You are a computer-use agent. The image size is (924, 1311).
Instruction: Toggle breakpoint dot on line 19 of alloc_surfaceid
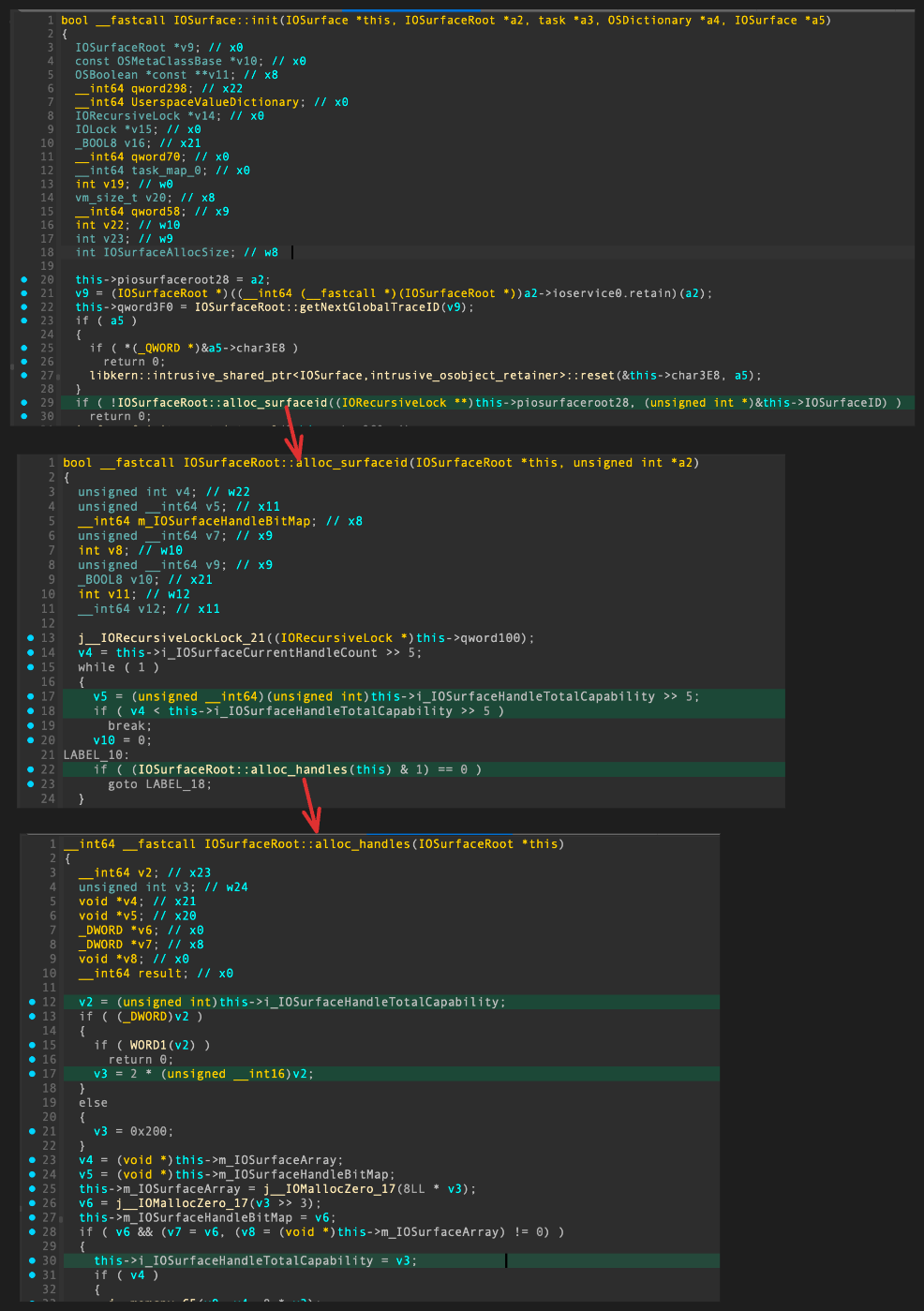31,725
